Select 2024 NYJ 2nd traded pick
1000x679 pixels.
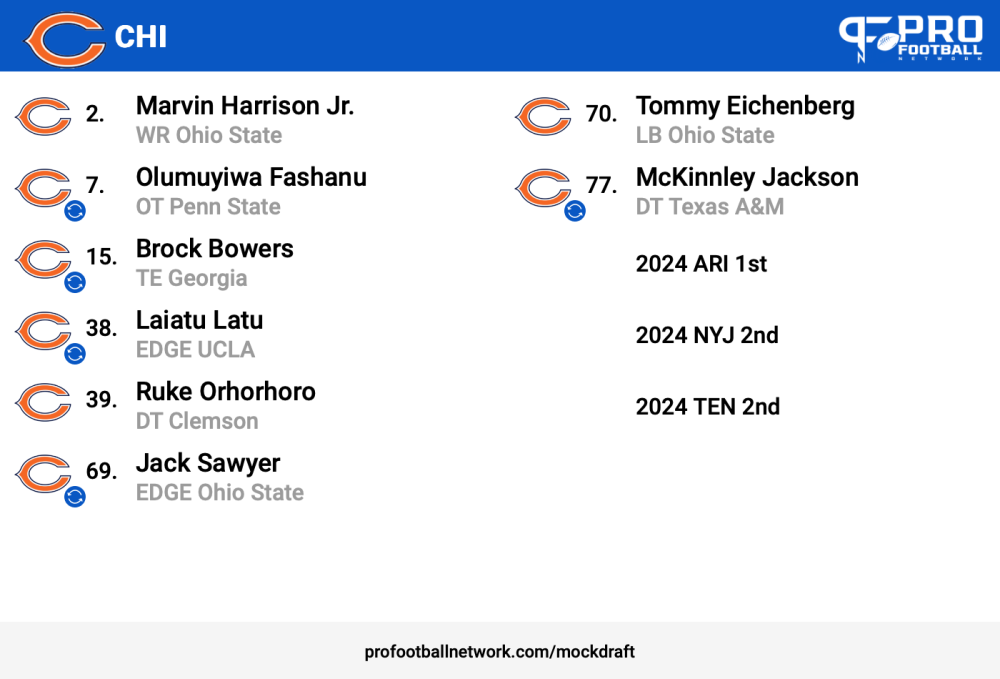[707, 335]
